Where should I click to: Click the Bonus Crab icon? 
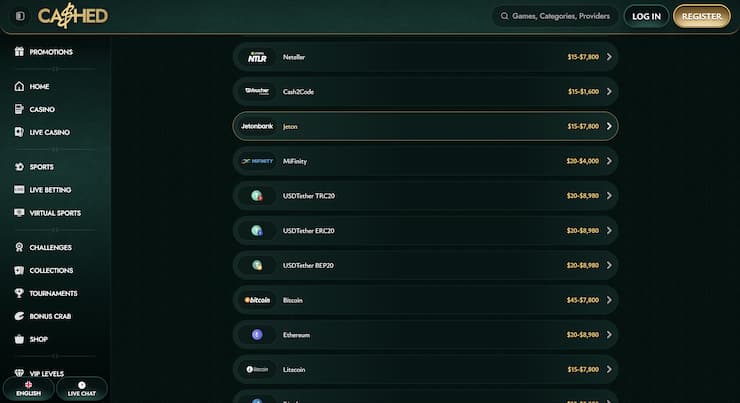[19, 316]
